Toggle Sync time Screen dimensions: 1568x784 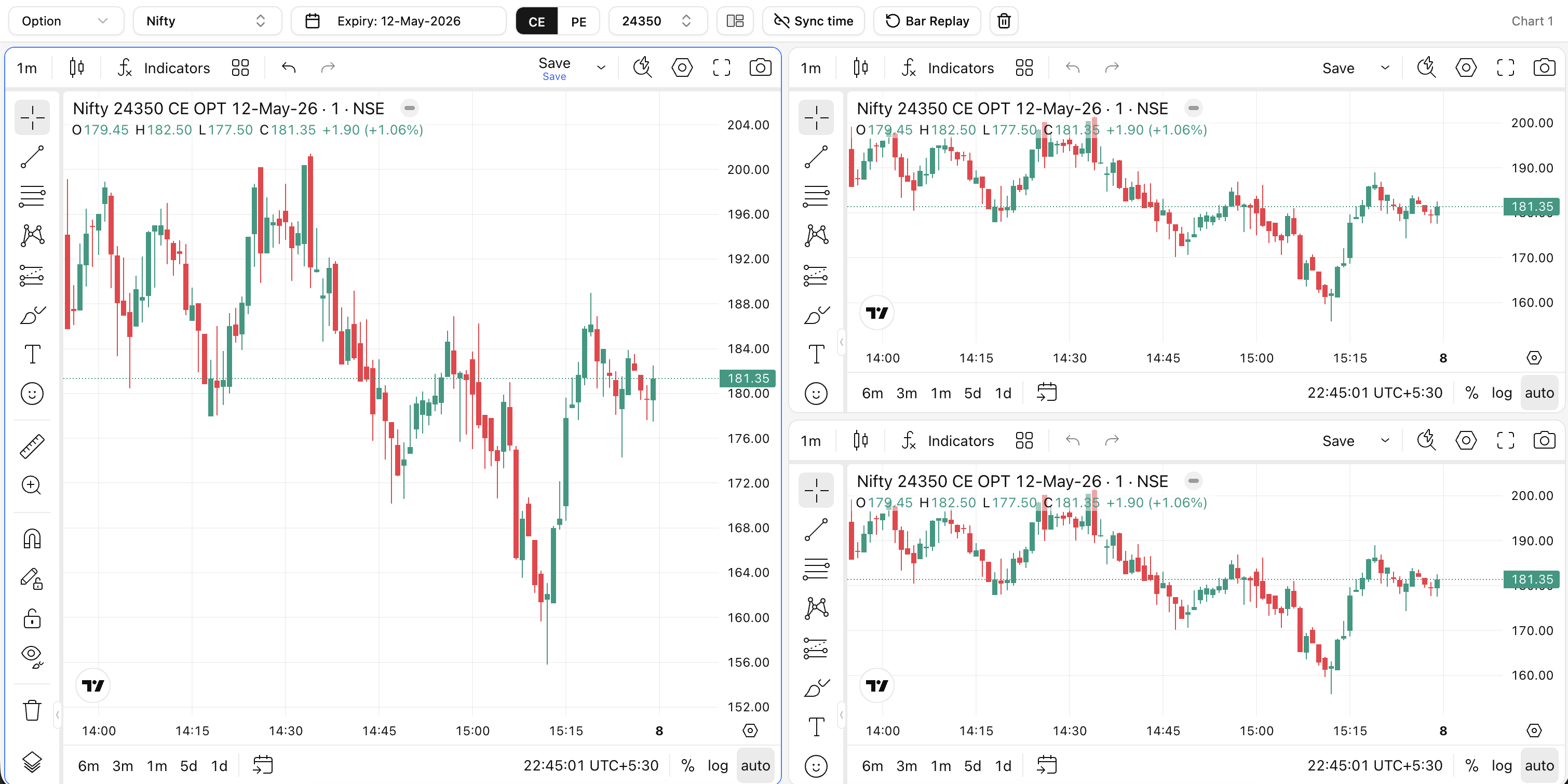pos(813,21)
